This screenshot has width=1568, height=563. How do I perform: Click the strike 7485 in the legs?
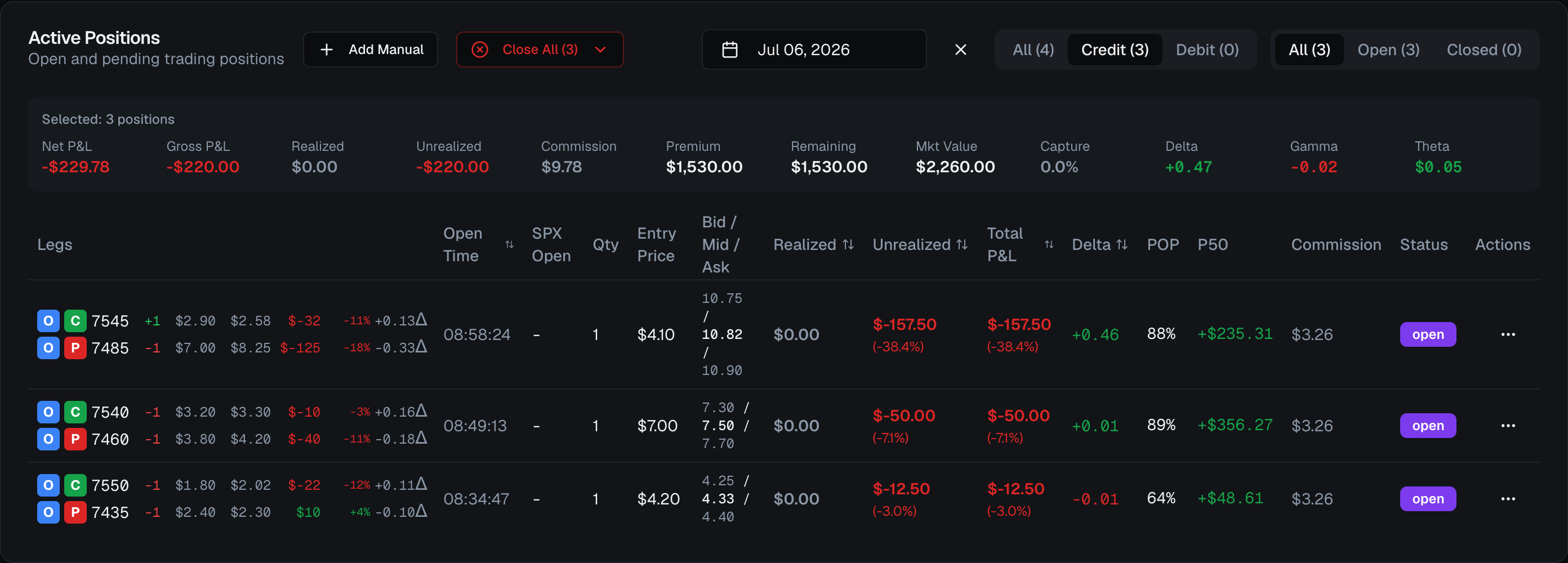click(110, 348)
